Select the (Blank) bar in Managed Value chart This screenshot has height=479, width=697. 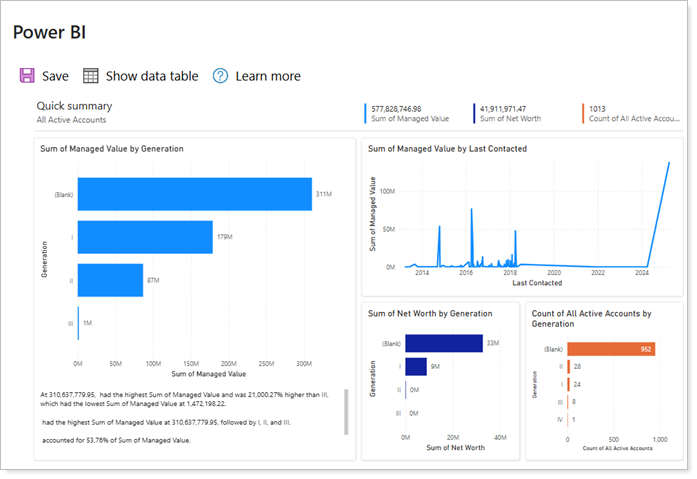click(194, 194)
